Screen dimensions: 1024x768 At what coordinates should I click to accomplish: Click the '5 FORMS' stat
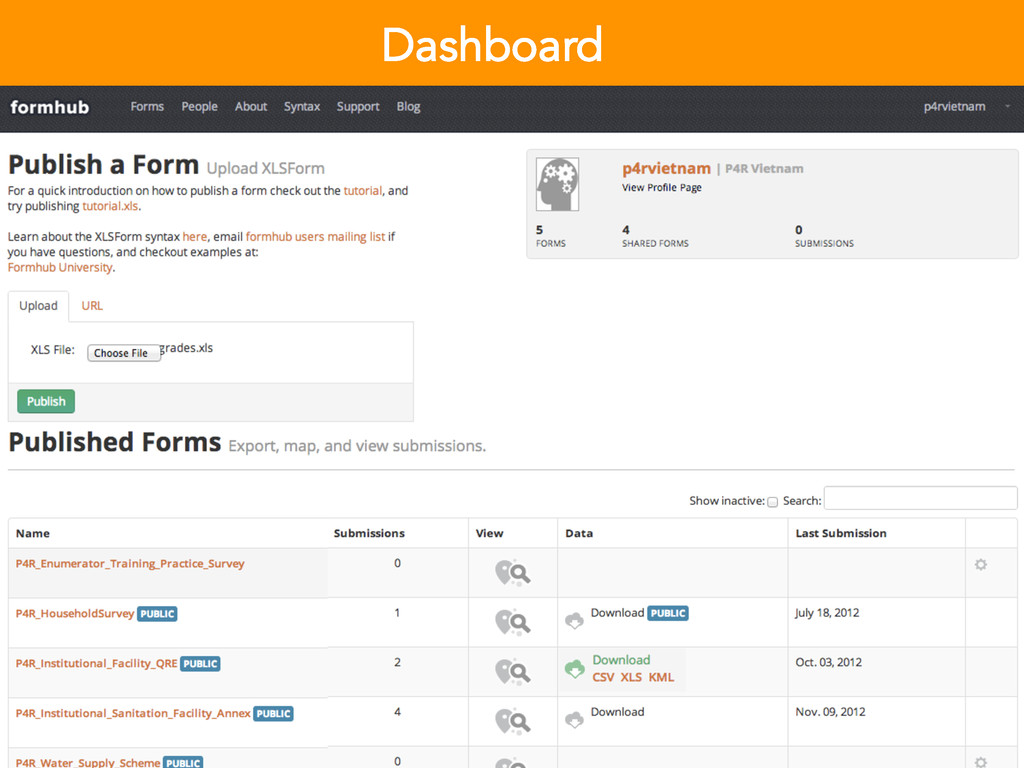(551, 236)
